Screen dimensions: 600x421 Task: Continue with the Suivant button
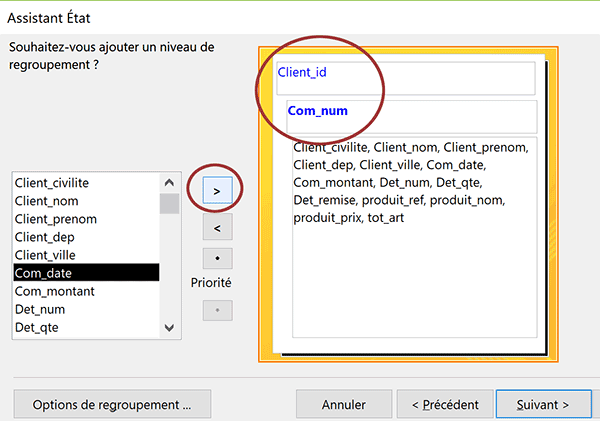point(543,404)
